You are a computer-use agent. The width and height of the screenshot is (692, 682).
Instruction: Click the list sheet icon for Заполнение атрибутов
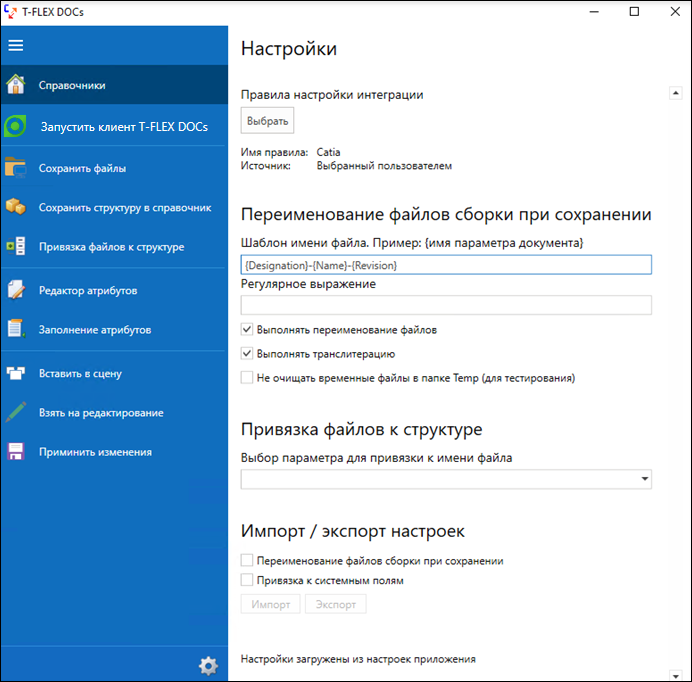(16, 329)
